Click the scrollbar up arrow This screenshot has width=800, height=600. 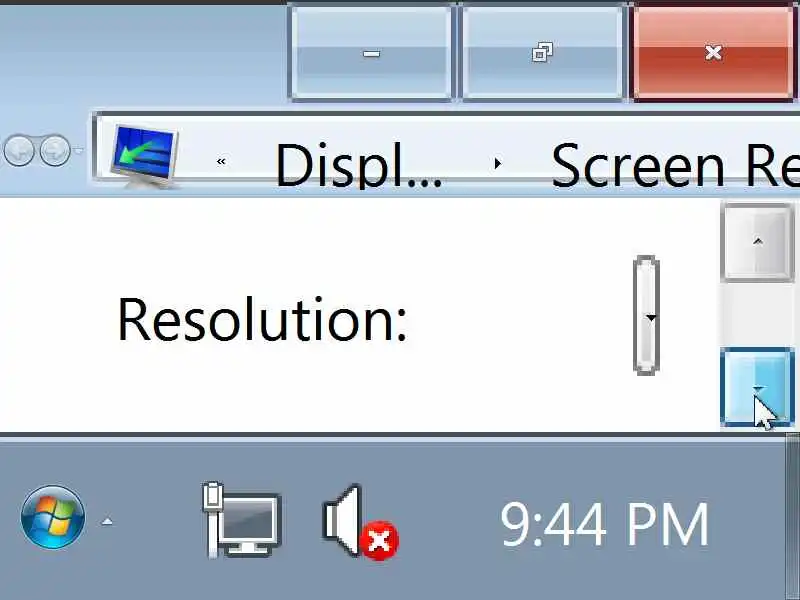(758, 242)
